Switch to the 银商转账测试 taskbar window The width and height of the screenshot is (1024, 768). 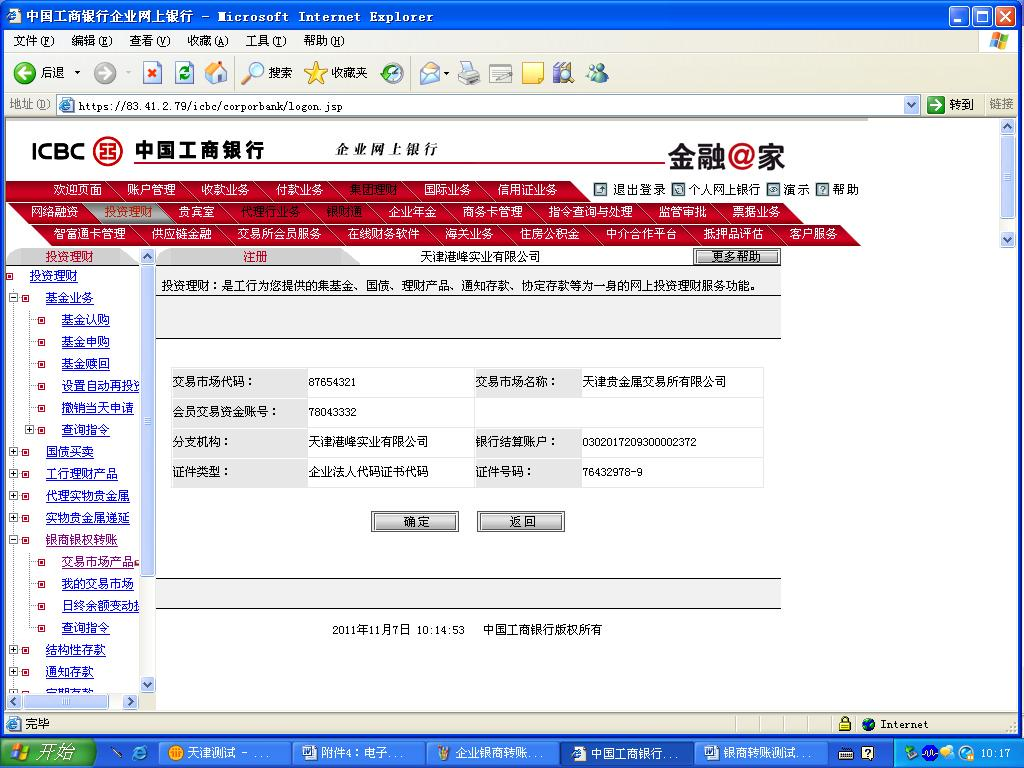point(759,753)
